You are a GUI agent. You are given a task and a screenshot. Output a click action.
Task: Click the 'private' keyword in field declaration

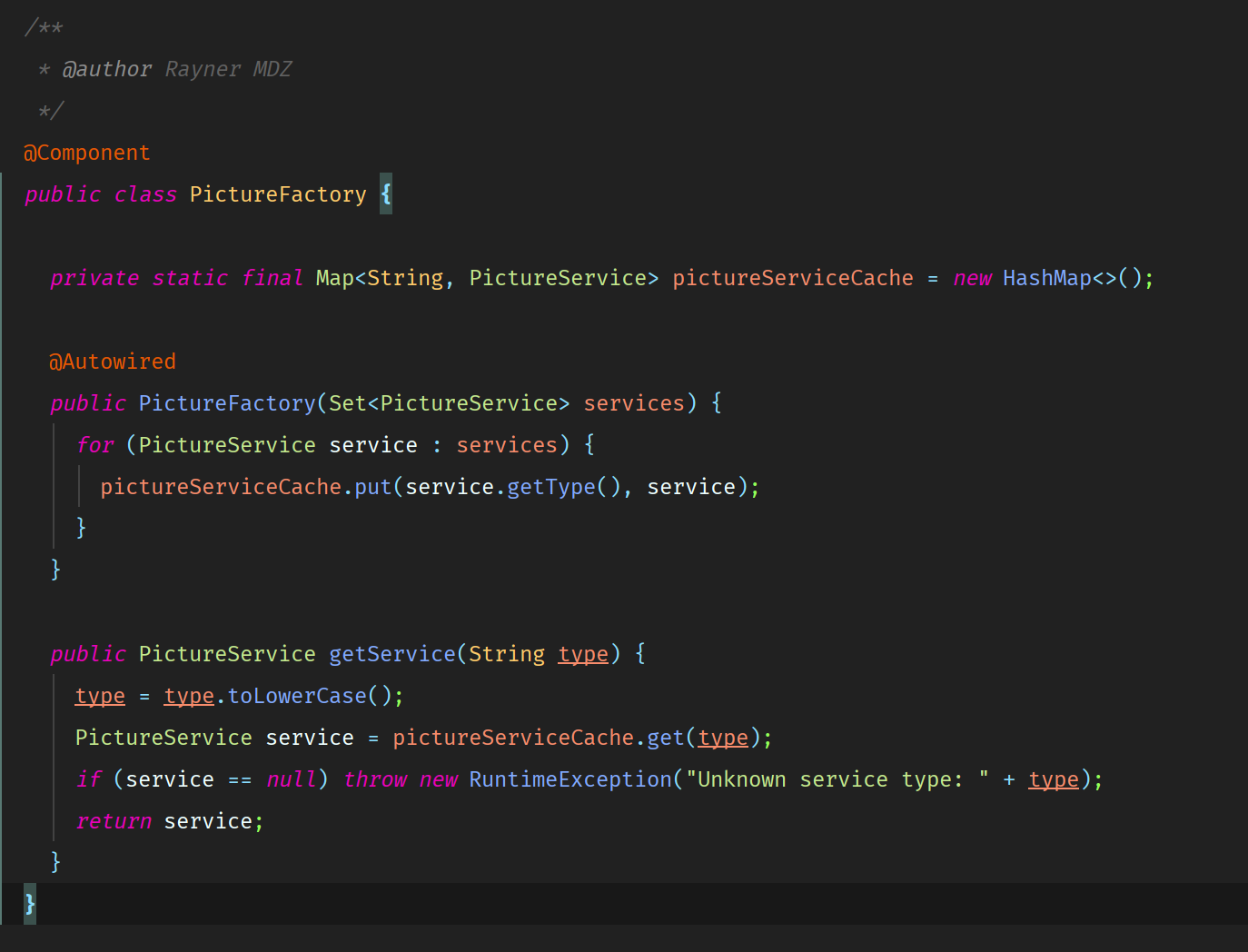tap(94, 278)
